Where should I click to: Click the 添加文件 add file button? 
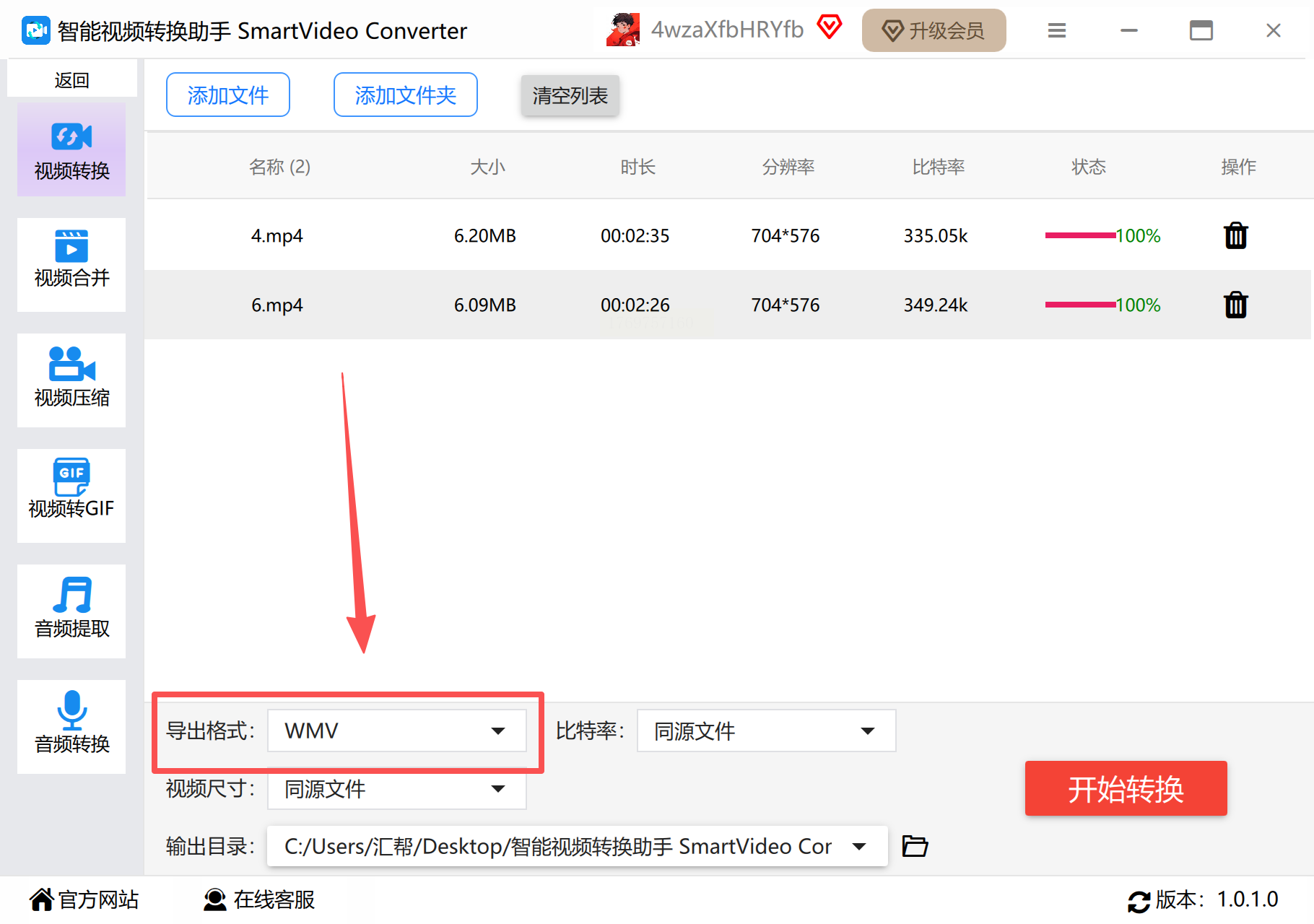[x=228, y=95]
